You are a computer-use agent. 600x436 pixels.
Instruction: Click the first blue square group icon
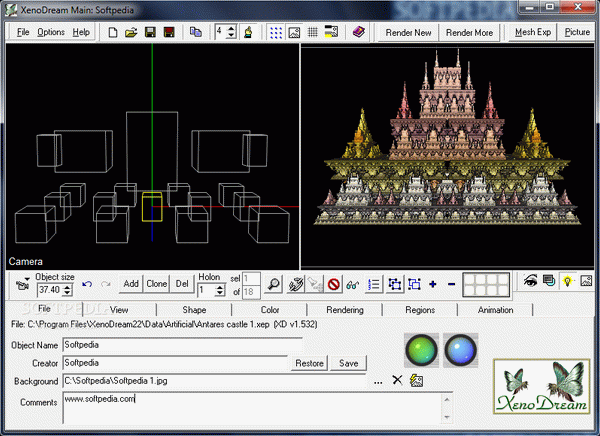395,284
